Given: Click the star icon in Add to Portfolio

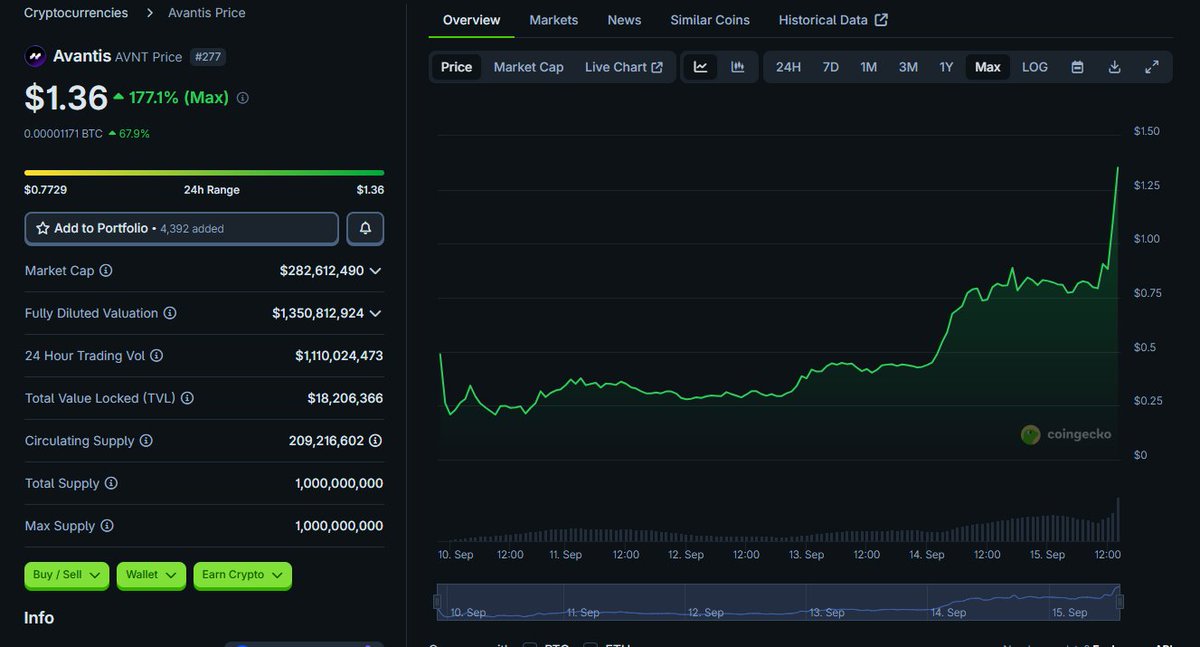Looking at the screenshot, I should [x=43, y=228].
